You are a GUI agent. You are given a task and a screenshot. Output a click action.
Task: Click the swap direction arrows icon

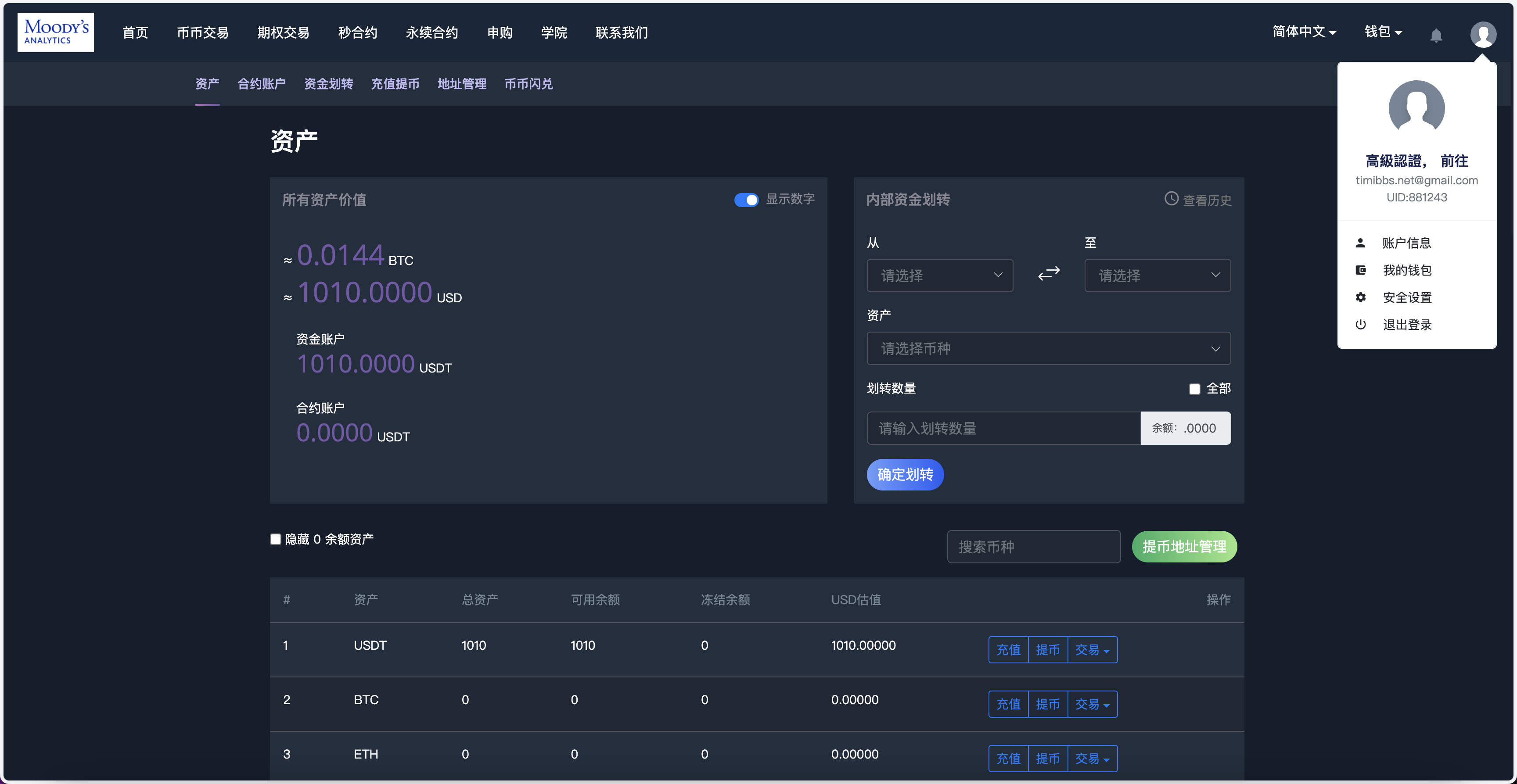[x=1049, y=274]
